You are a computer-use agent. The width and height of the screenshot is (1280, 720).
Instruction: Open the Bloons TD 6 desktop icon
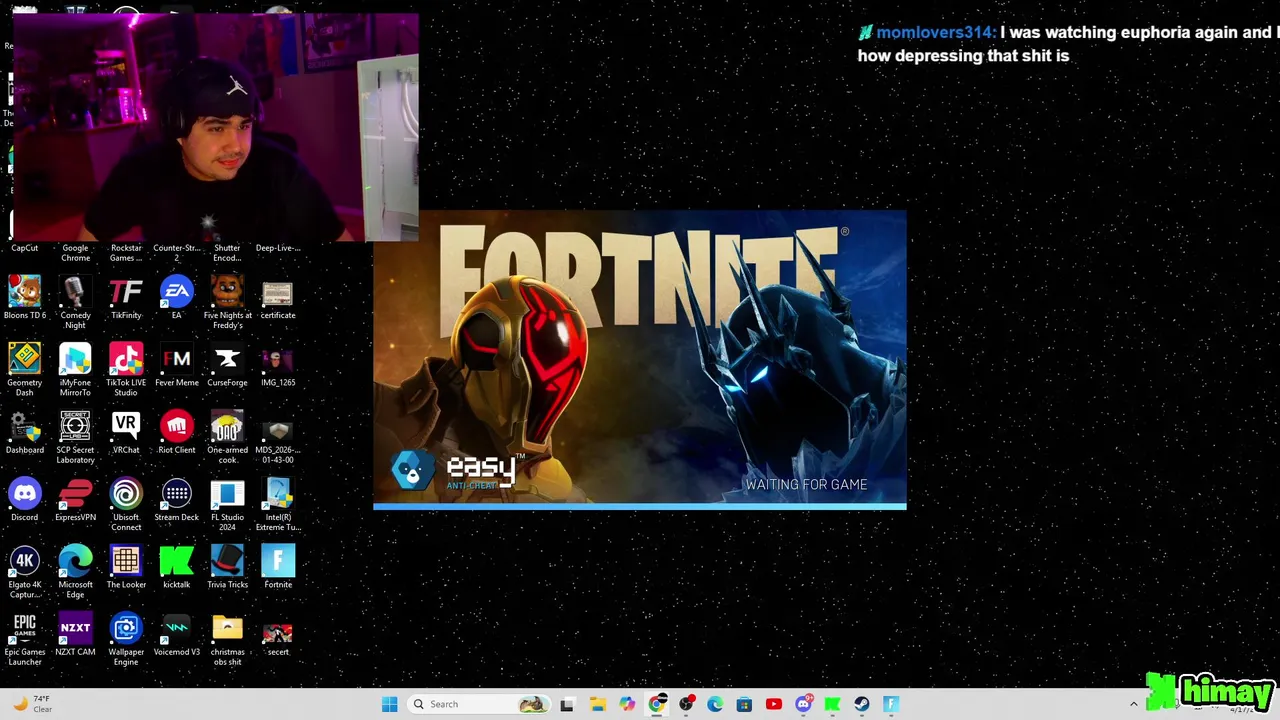(x=24, y=298)
